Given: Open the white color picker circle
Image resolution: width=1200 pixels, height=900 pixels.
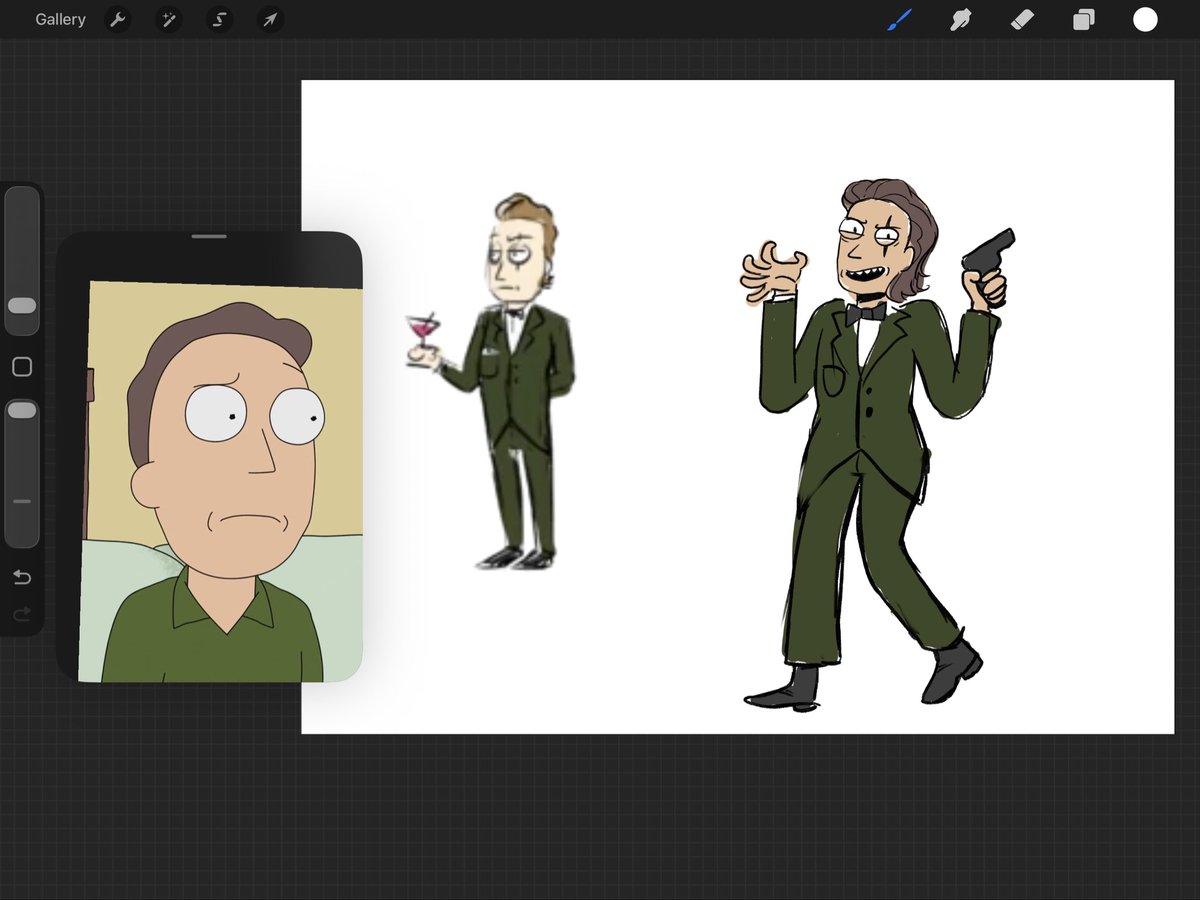Looking at the screenshot, I should 1145,20.
